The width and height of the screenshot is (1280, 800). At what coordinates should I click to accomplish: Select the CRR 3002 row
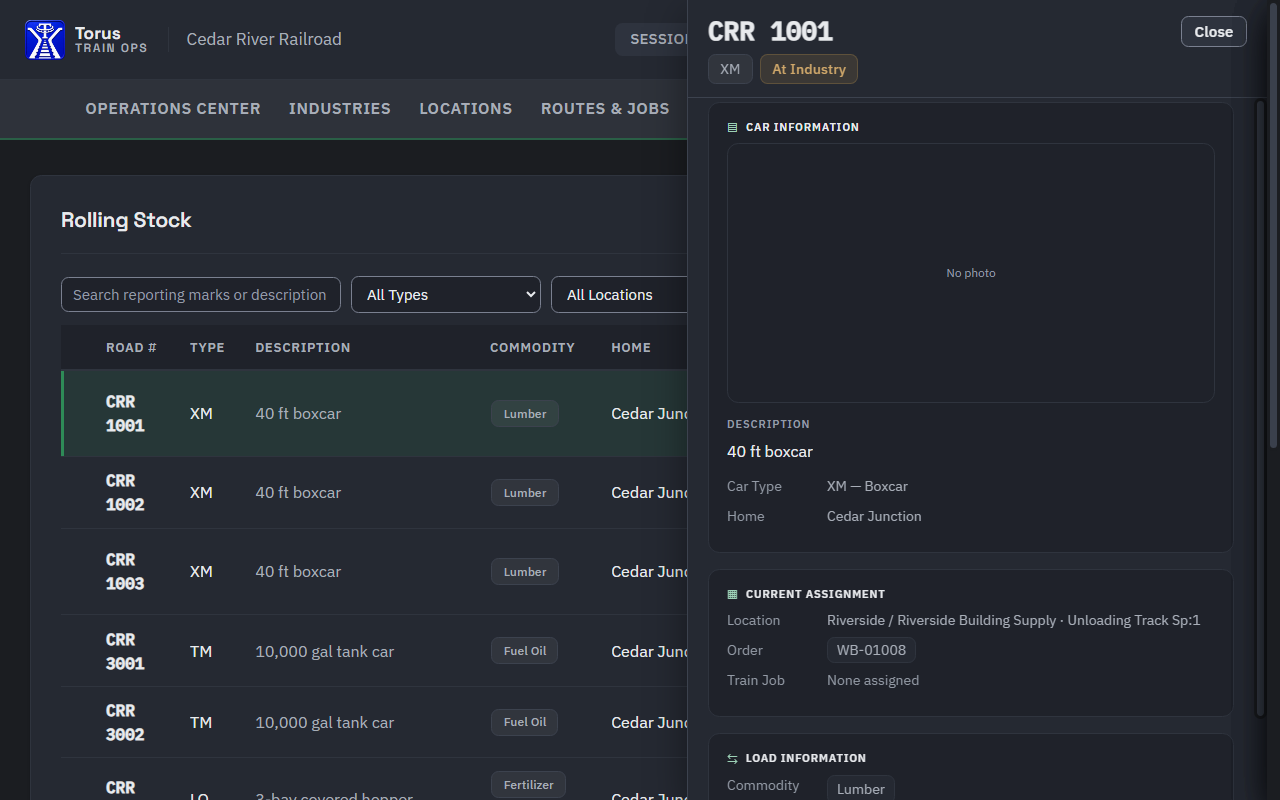point(375,722)
